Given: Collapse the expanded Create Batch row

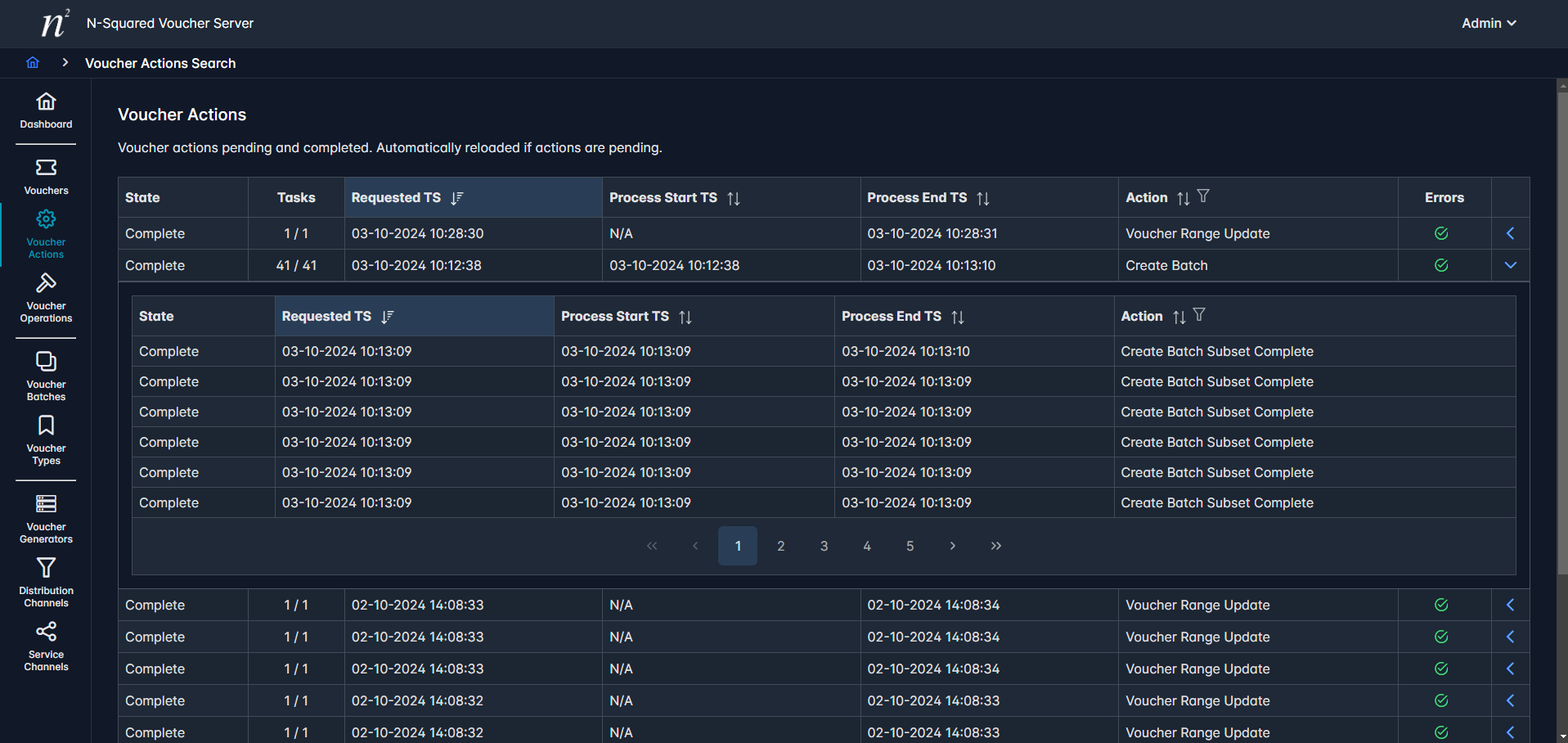Looking at the screenshot, I should coord(1510,265).
